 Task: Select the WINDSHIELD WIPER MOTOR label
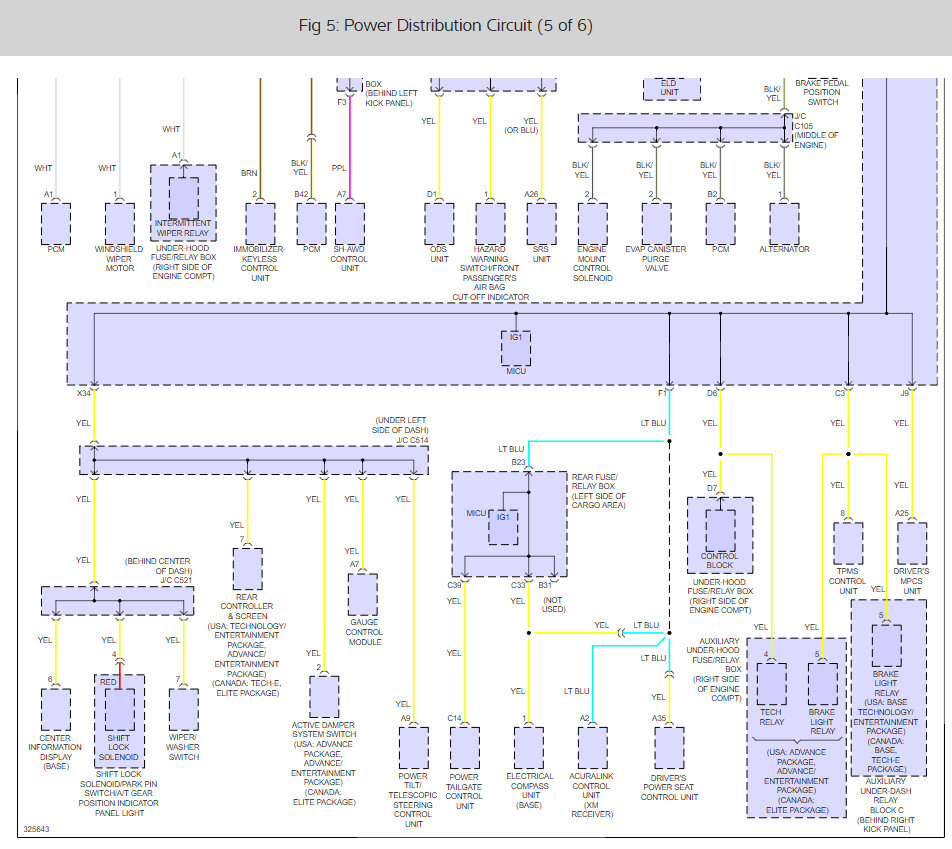119,259
